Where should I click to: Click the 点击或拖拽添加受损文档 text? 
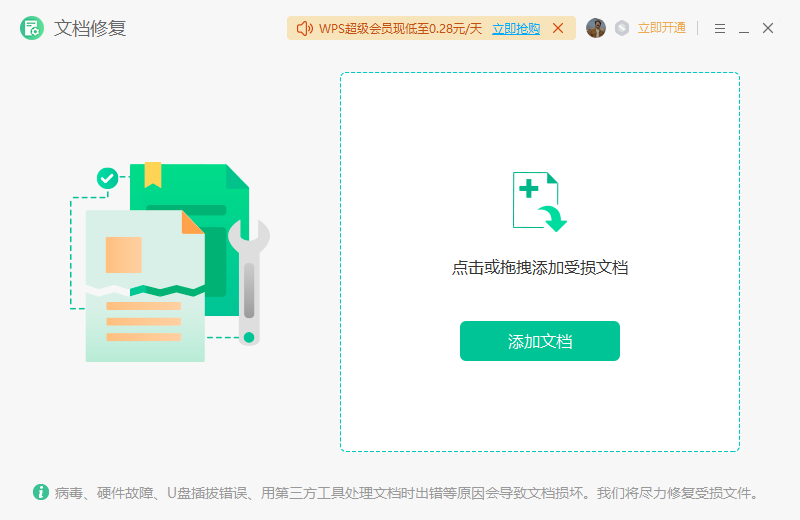tap(540, 268)
